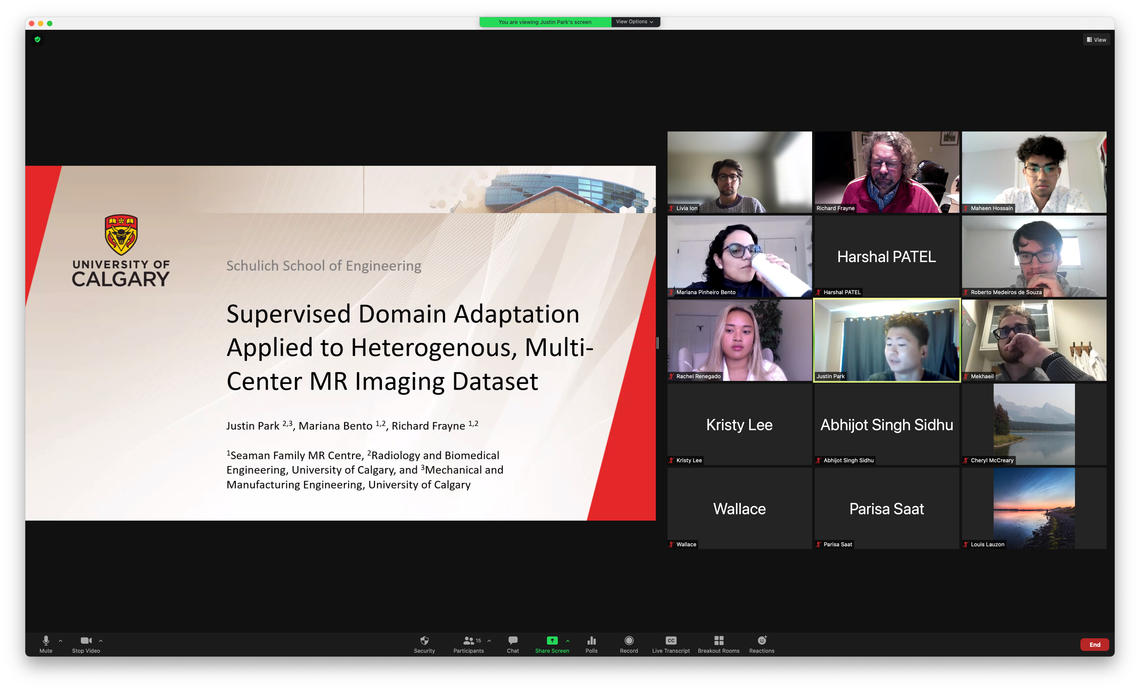Click the red End button
1140x690 pixels.
[1094, 645]
